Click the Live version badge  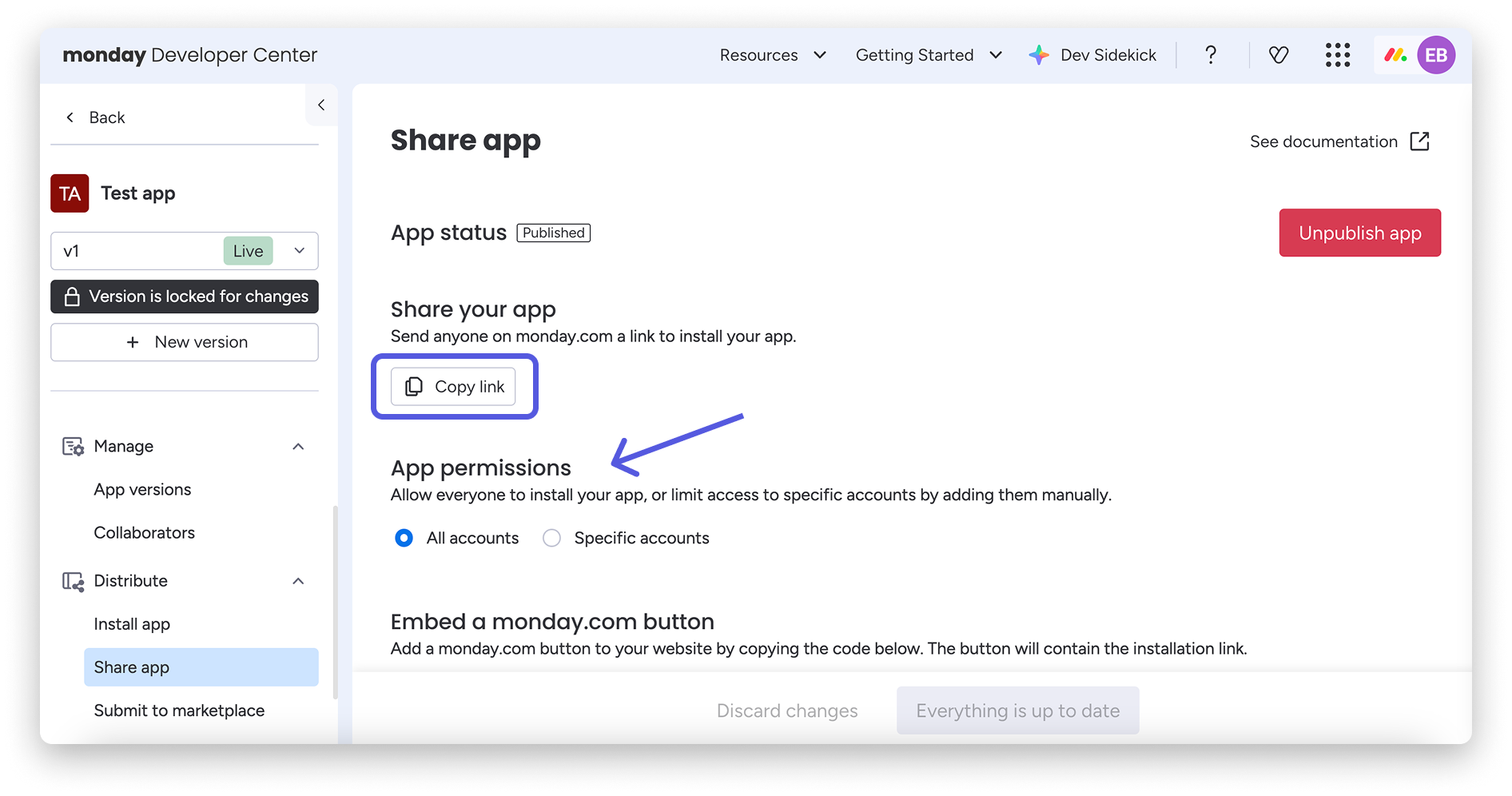[x=248, y=251]
